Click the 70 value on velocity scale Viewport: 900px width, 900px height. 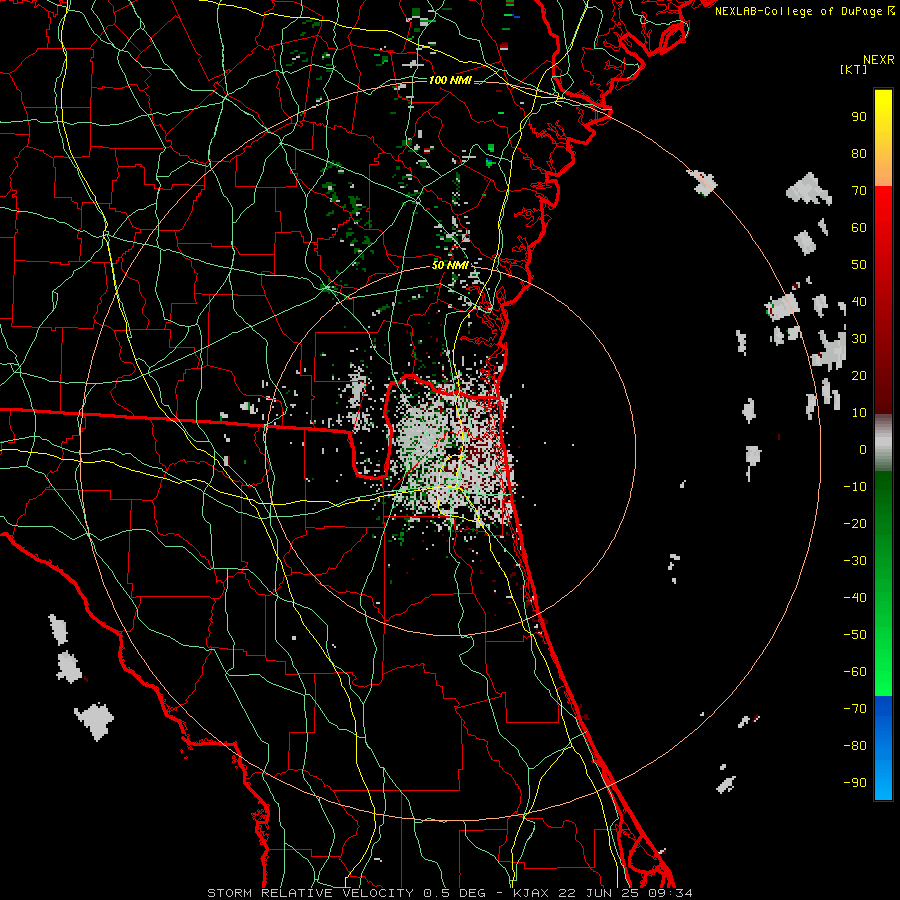tap(859, 191)
